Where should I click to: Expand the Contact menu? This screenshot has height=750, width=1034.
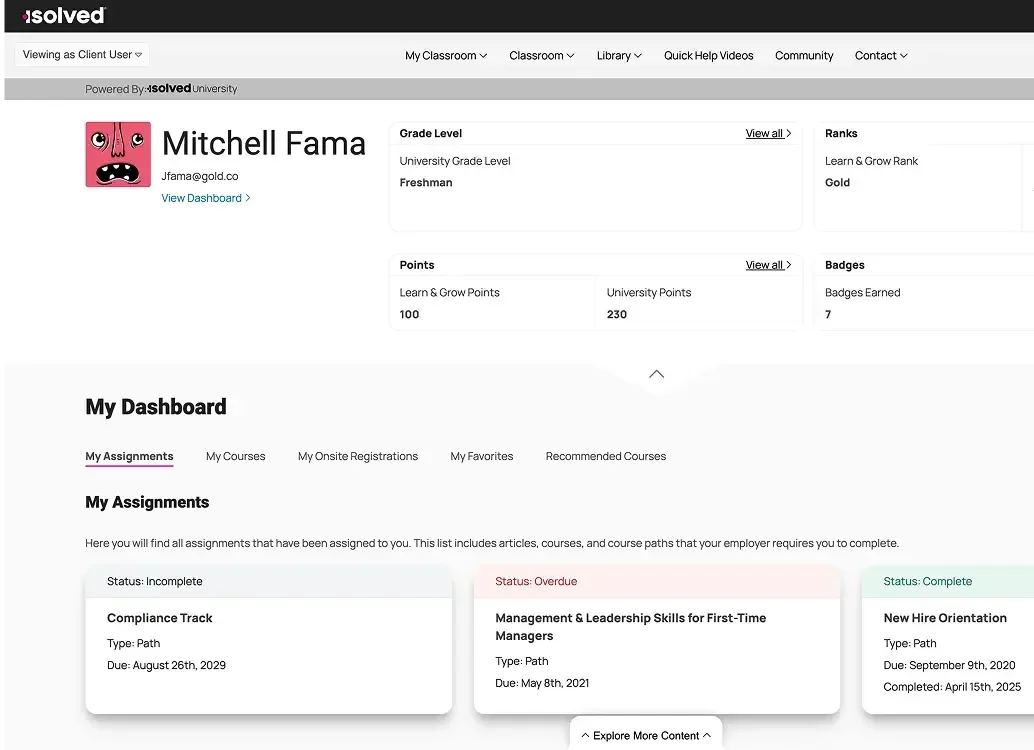point(881,55)
